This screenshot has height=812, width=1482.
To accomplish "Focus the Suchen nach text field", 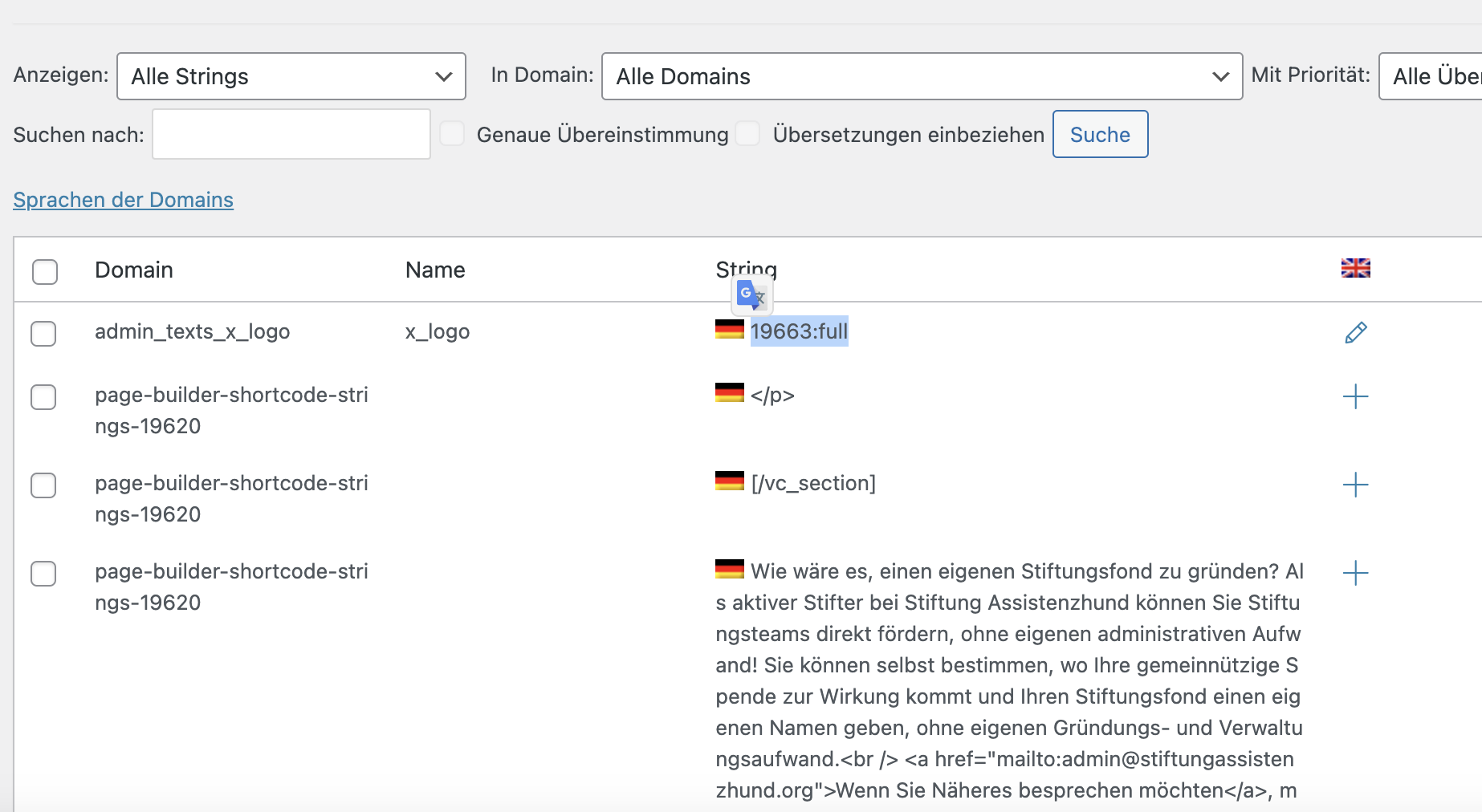I will [x=291, y=135].
